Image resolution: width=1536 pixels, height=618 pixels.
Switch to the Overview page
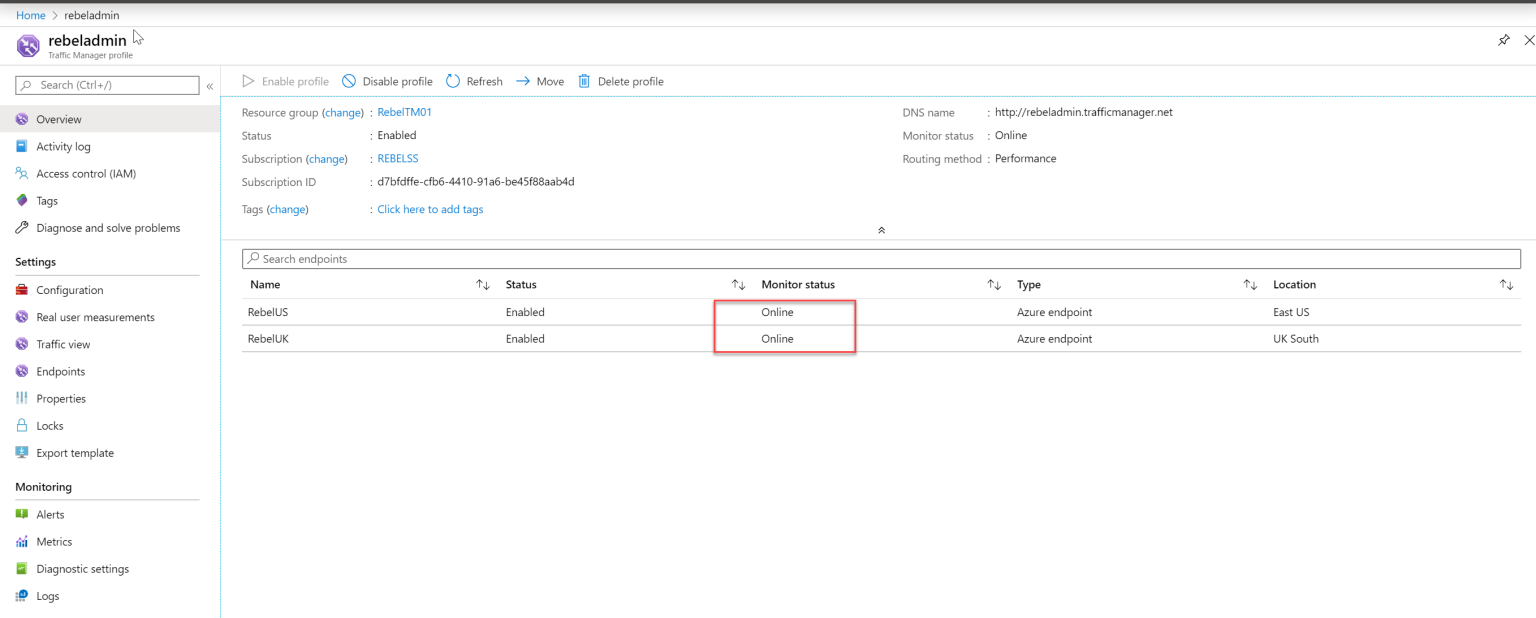[57, 118]
